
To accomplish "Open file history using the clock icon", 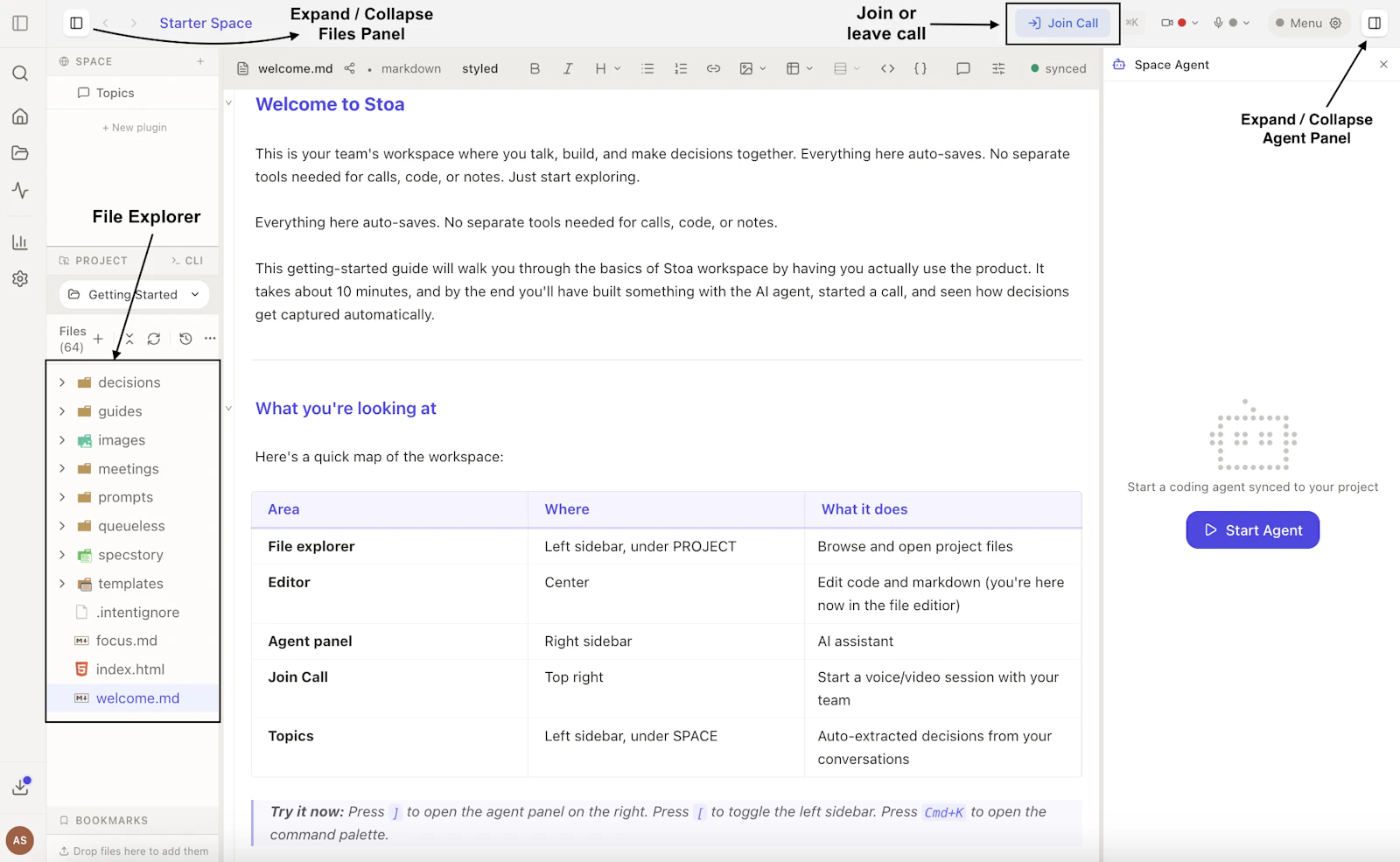I will 185,339.
